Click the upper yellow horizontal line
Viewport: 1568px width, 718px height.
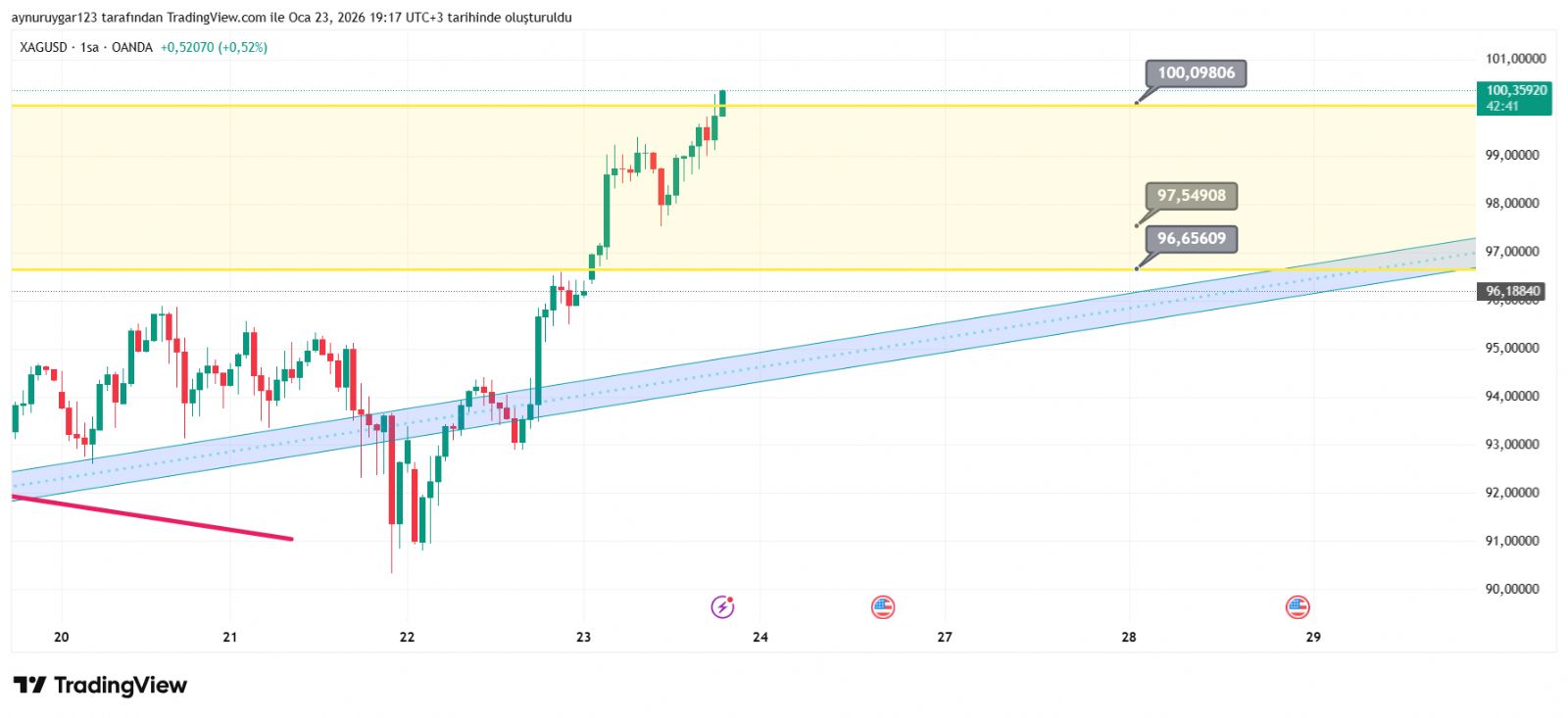tap(392, 105)
